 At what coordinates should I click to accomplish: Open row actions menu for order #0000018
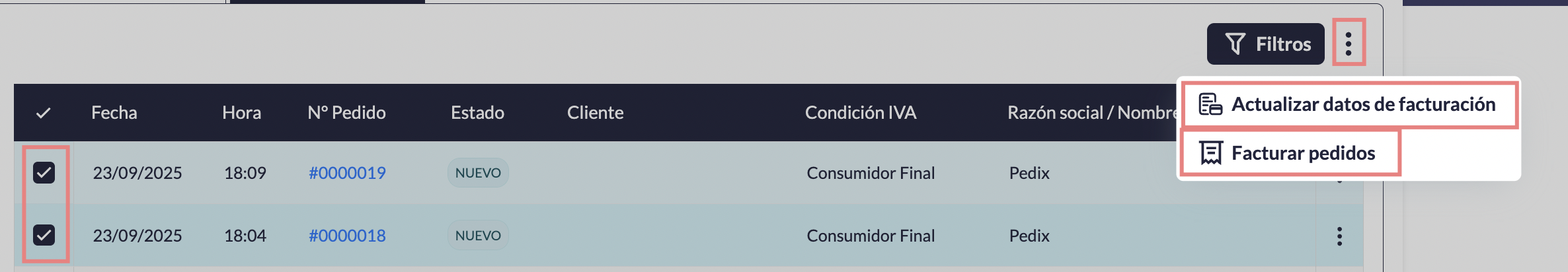[1339, 236]
